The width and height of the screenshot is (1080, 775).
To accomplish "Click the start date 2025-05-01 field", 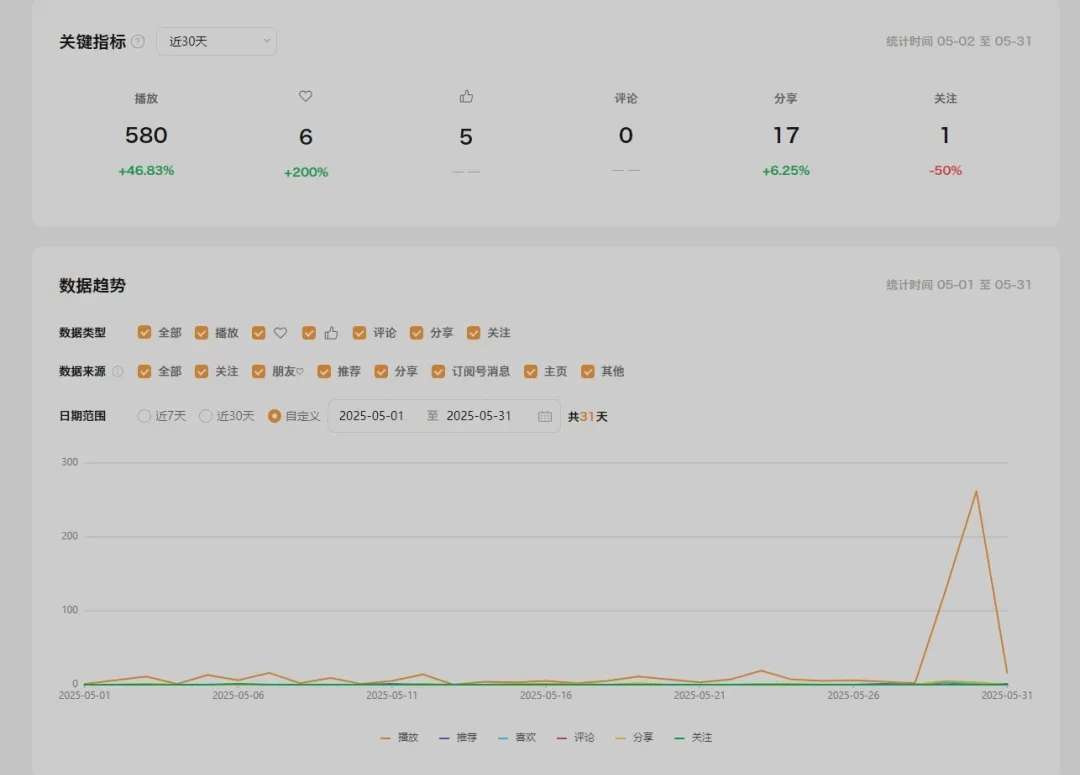I will pos(372,416).
